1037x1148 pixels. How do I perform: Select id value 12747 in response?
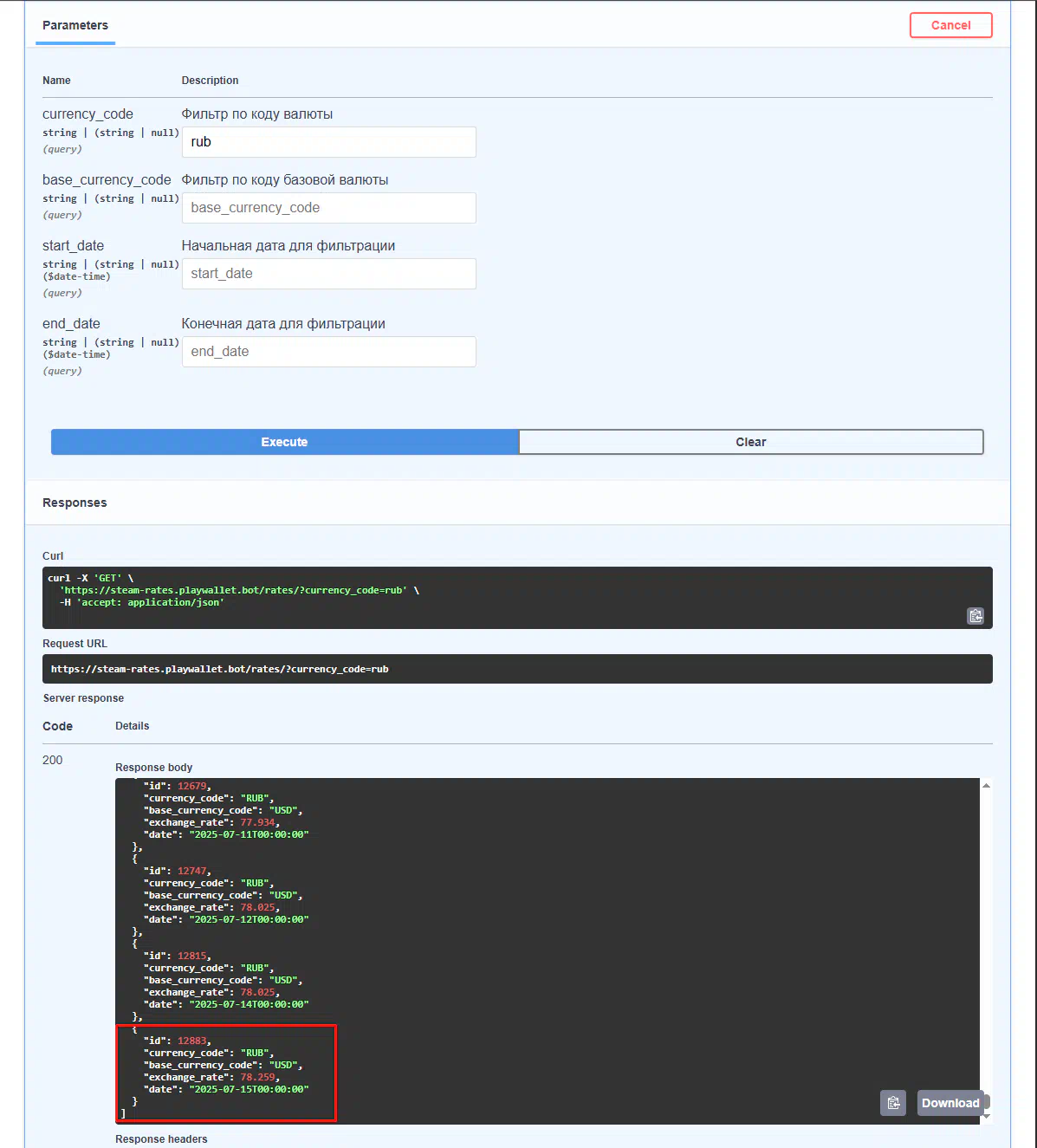(x=192, y=871)
